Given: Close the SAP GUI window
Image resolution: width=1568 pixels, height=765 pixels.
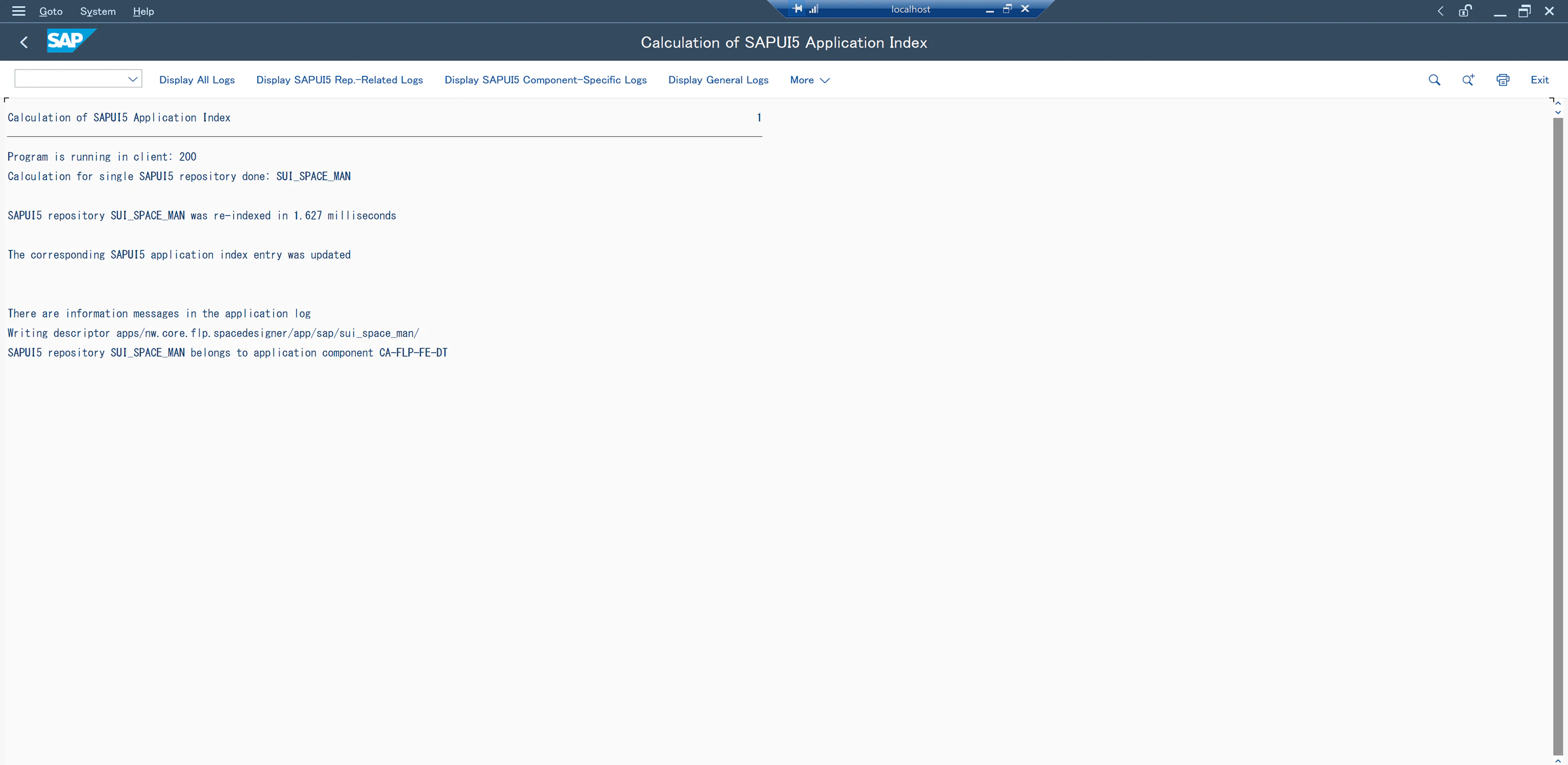Looking at the screenshot, I should 1549,11.
